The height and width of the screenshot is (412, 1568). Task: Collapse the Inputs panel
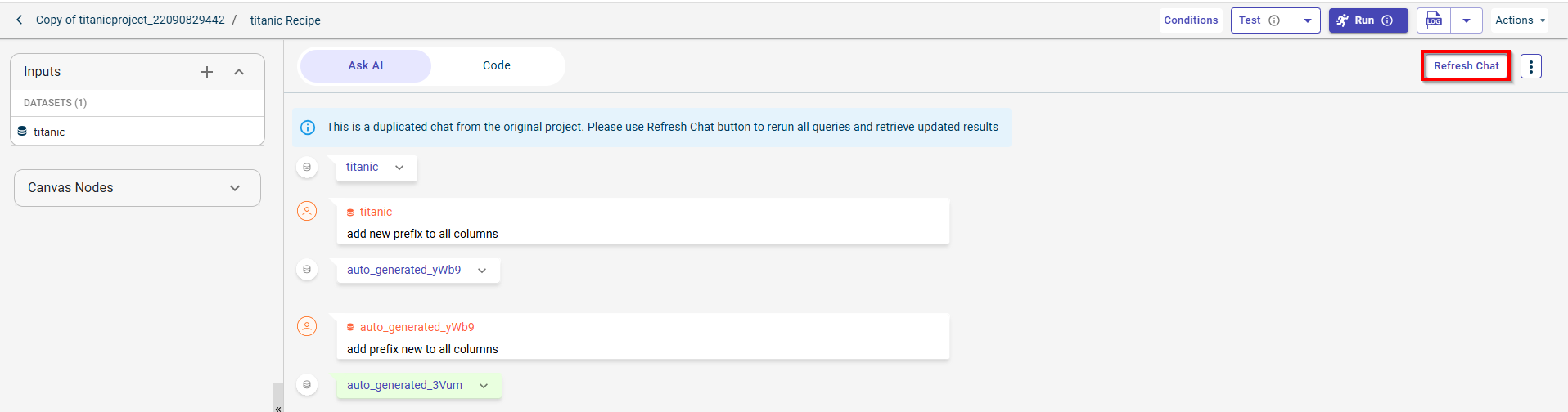click(x=239, y=72)
